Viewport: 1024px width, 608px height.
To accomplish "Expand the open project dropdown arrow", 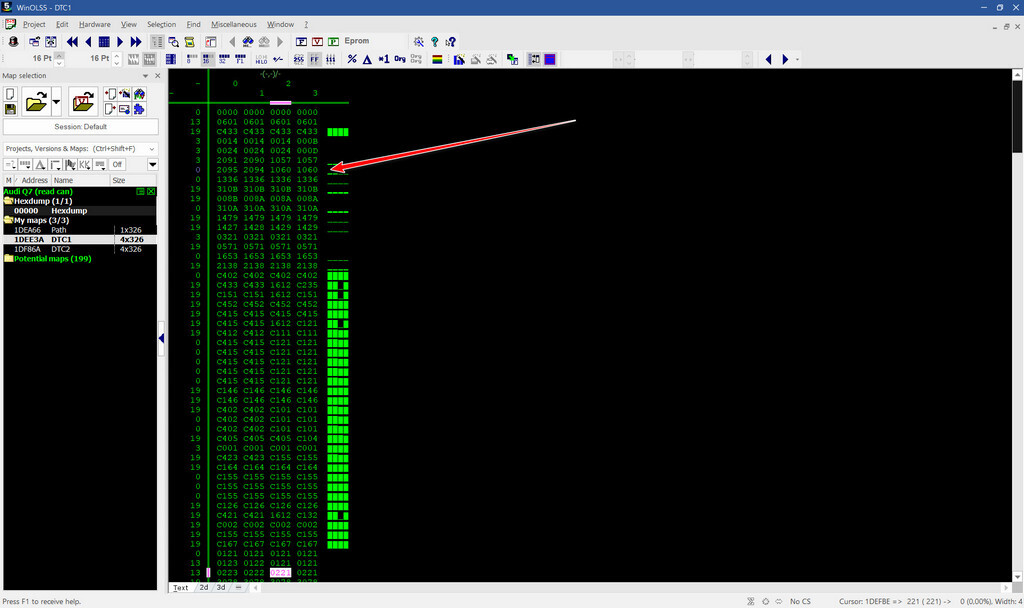I will (x=56, y=102).
